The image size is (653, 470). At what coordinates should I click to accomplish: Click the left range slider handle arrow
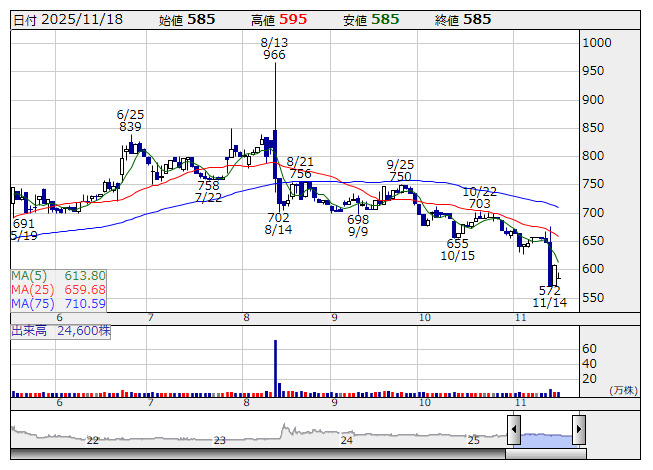tap(513, 429)
